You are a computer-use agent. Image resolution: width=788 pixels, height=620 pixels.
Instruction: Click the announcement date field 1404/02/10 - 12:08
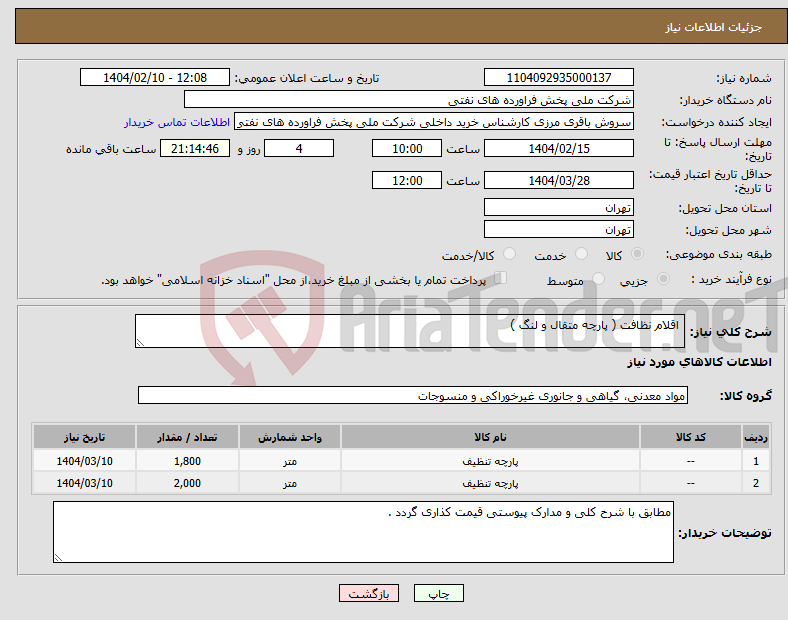click(x=155, y=77)
